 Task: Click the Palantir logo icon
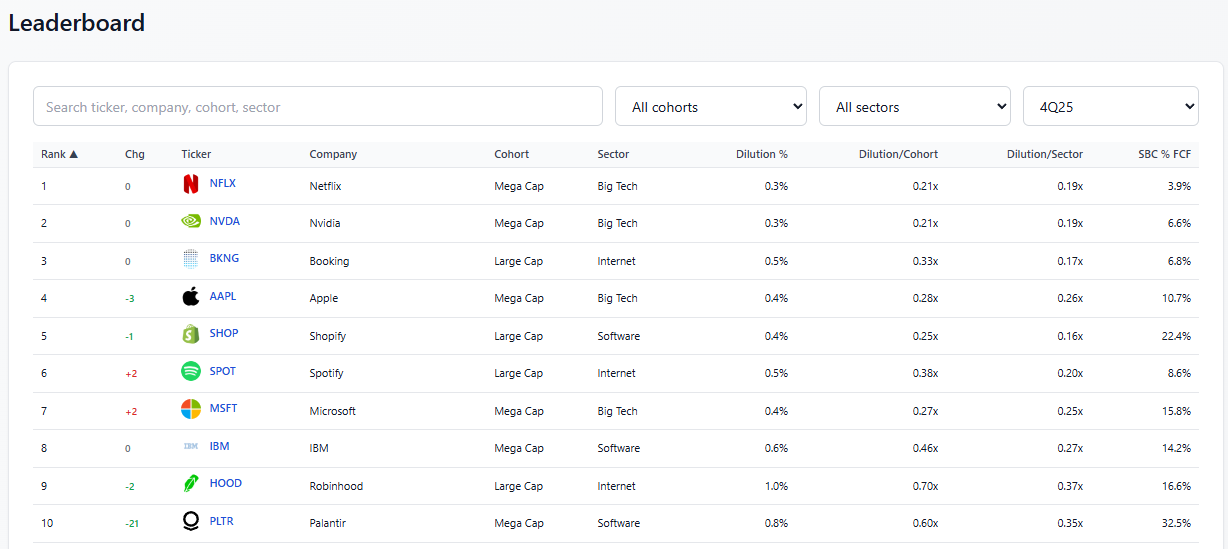(x=191, y=521)
